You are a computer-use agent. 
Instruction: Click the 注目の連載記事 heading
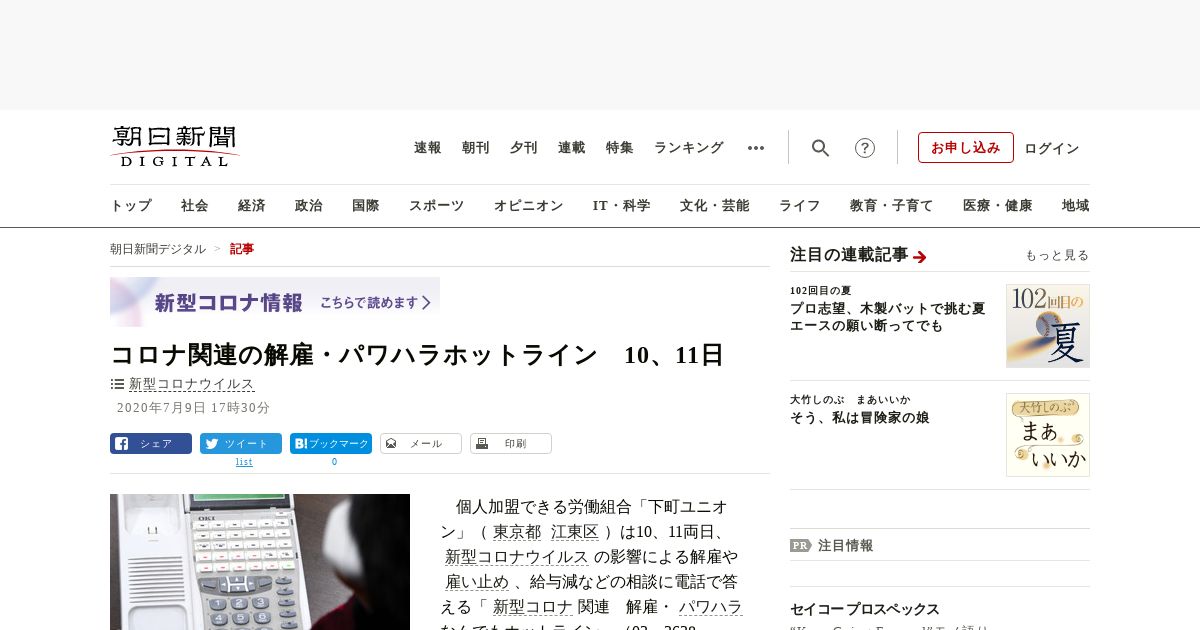pos(849,255)
